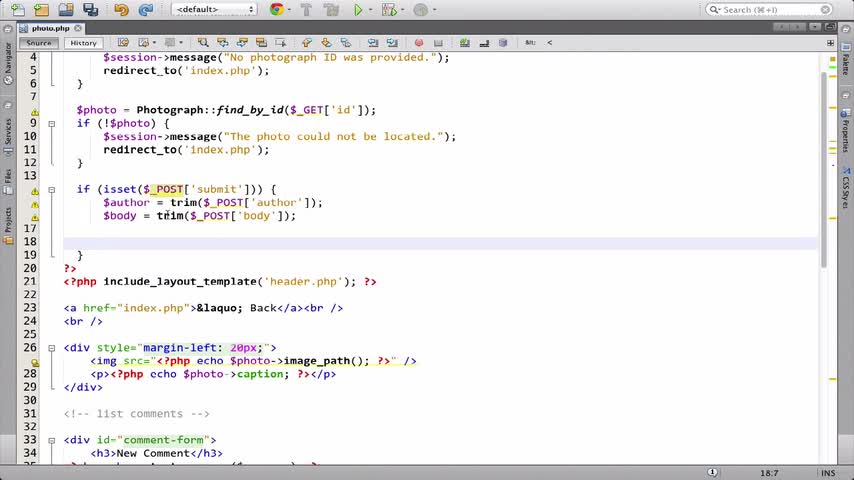Screen dimensions: 854x480
Task: Click the Build Project hammer icon
Action: pyautogui.click(x=306, y=9)
